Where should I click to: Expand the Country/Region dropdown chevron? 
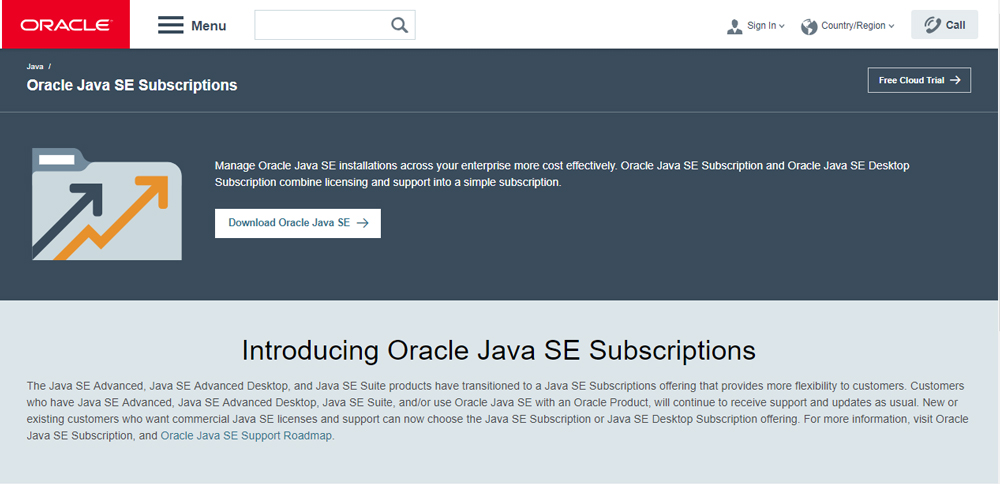(x=891, y=26)
